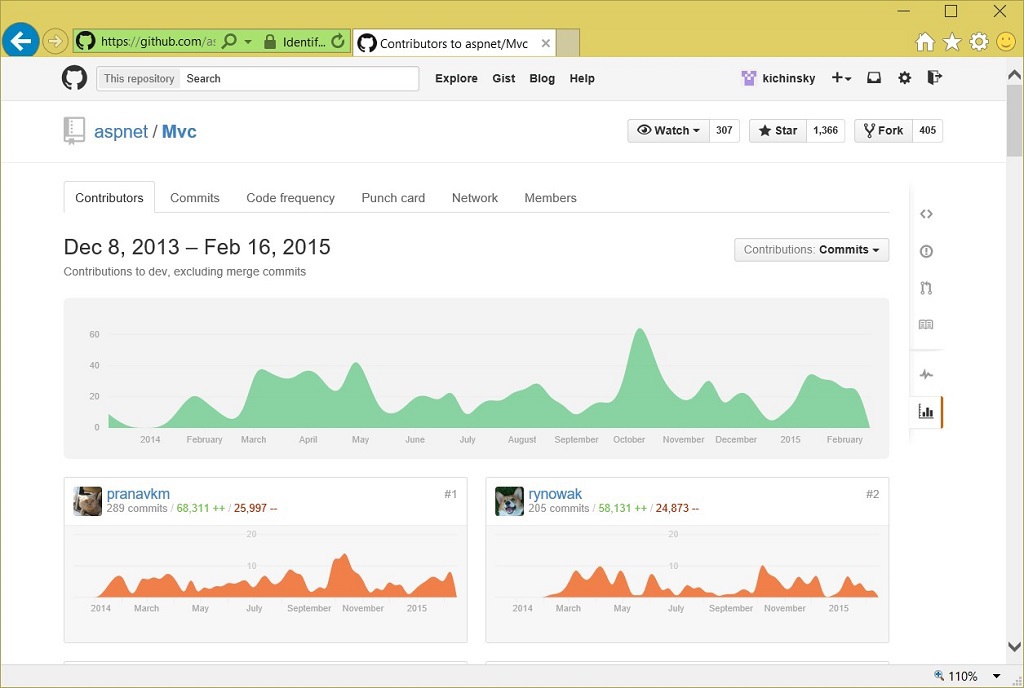Open pranavkm's 289 commits link
Viewport: 1024px width, 688px height.
tap(136, 508)
